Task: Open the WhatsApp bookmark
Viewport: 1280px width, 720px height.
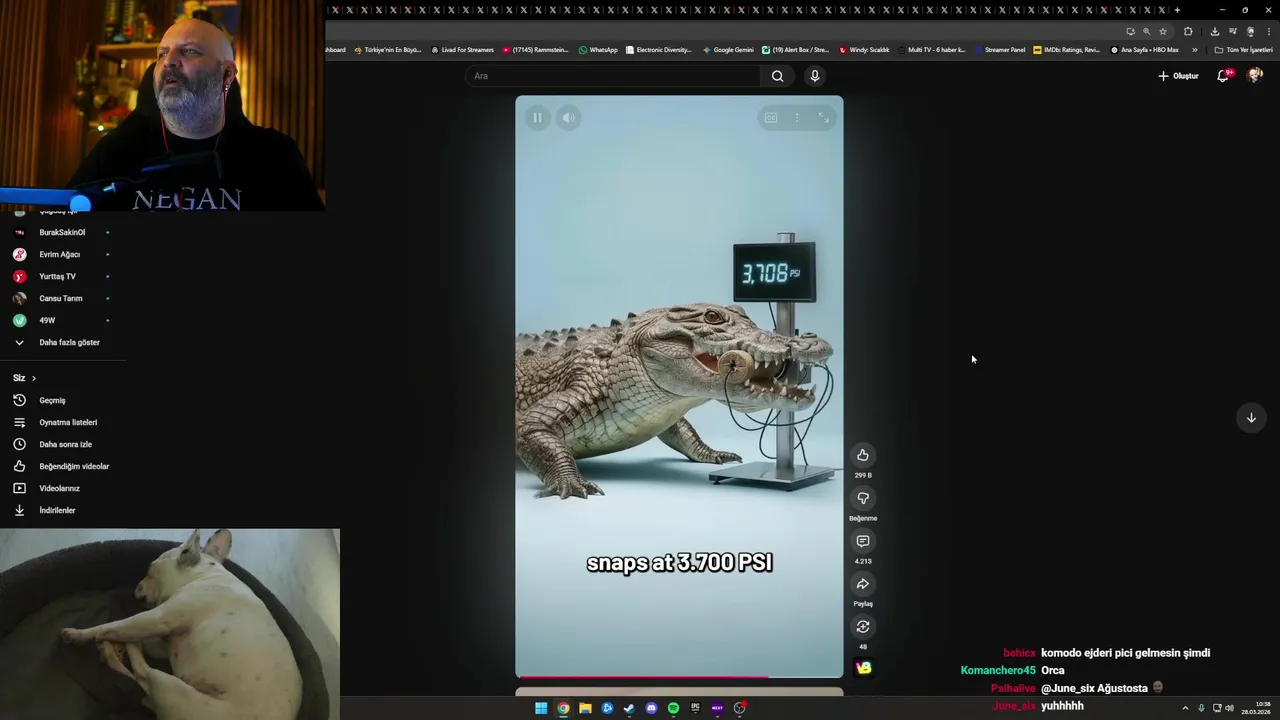Action: (598, 50)
